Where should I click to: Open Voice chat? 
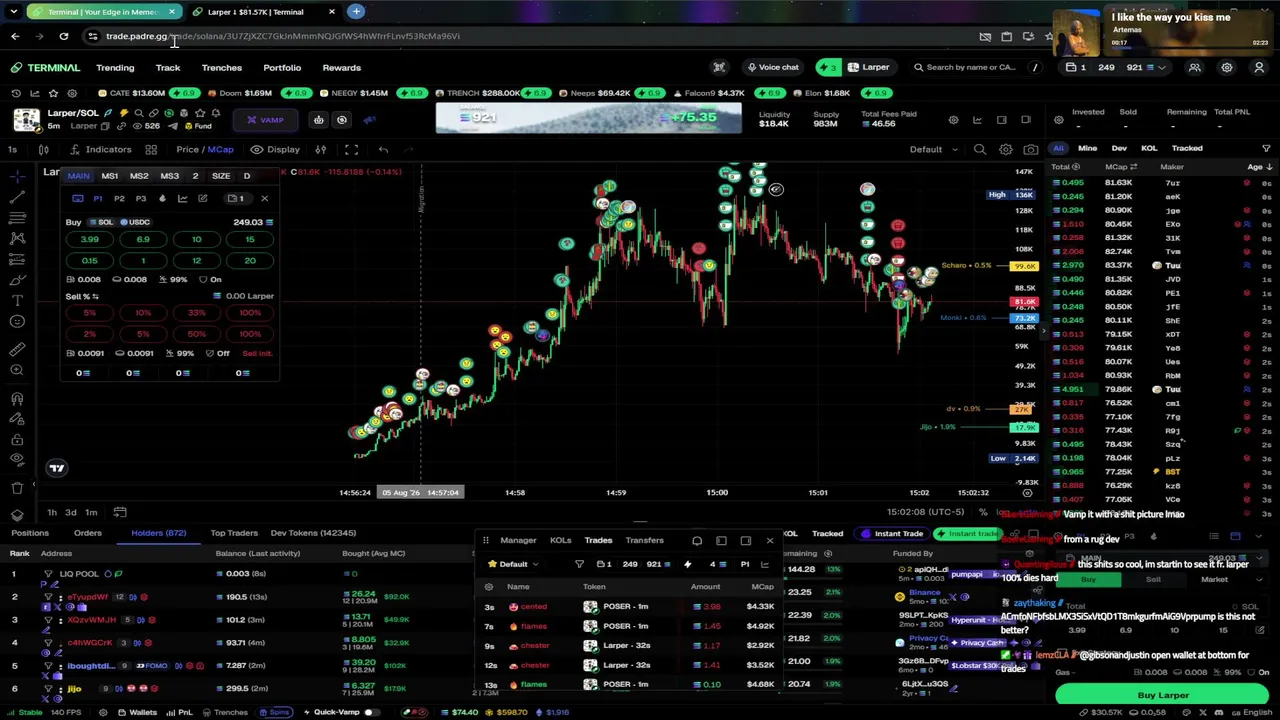point(773,67)
